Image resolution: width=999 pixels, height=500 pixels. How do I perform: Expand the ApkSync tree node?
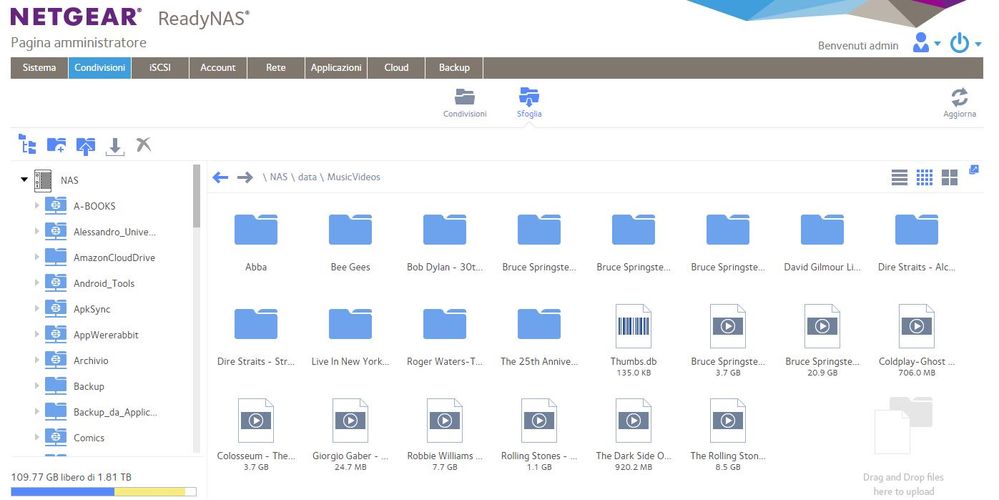[36, 308]
